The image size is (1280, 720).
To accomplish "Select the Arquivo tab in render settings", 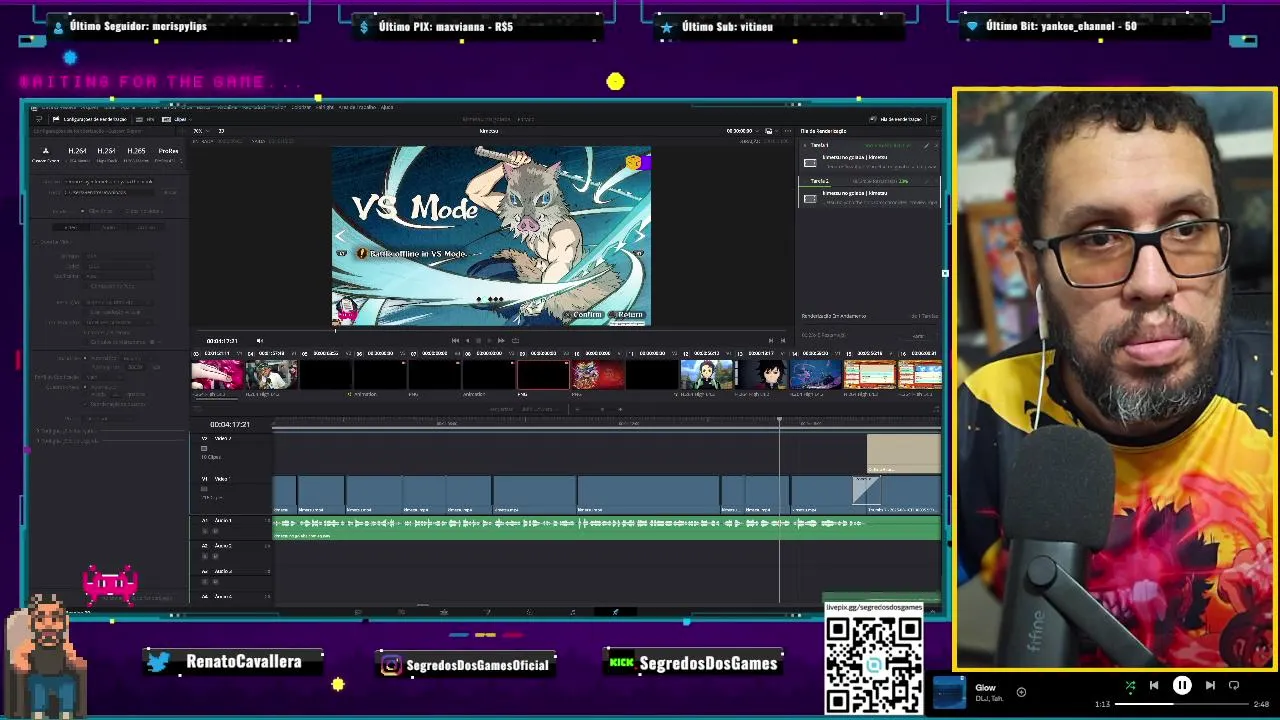I will [x=146, y=227].
